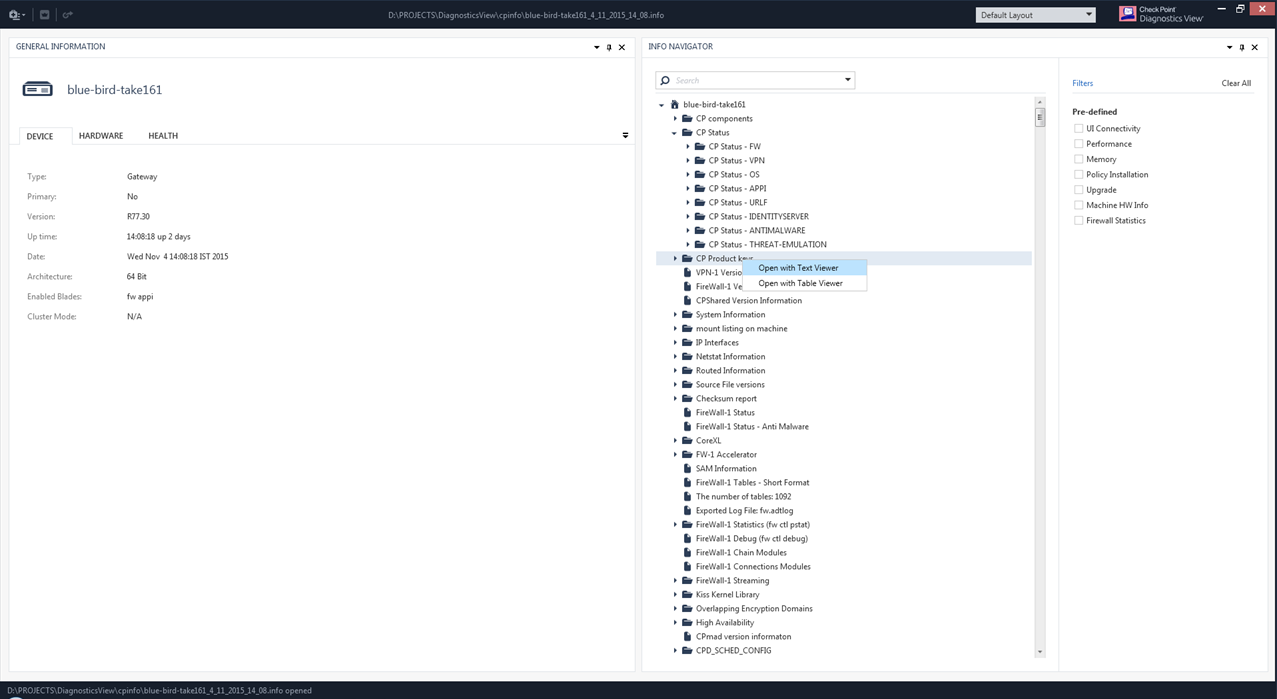Screen dimensions: 1277x699
Task: Select Checksum report tree item
Action: (x=726, y=398)
